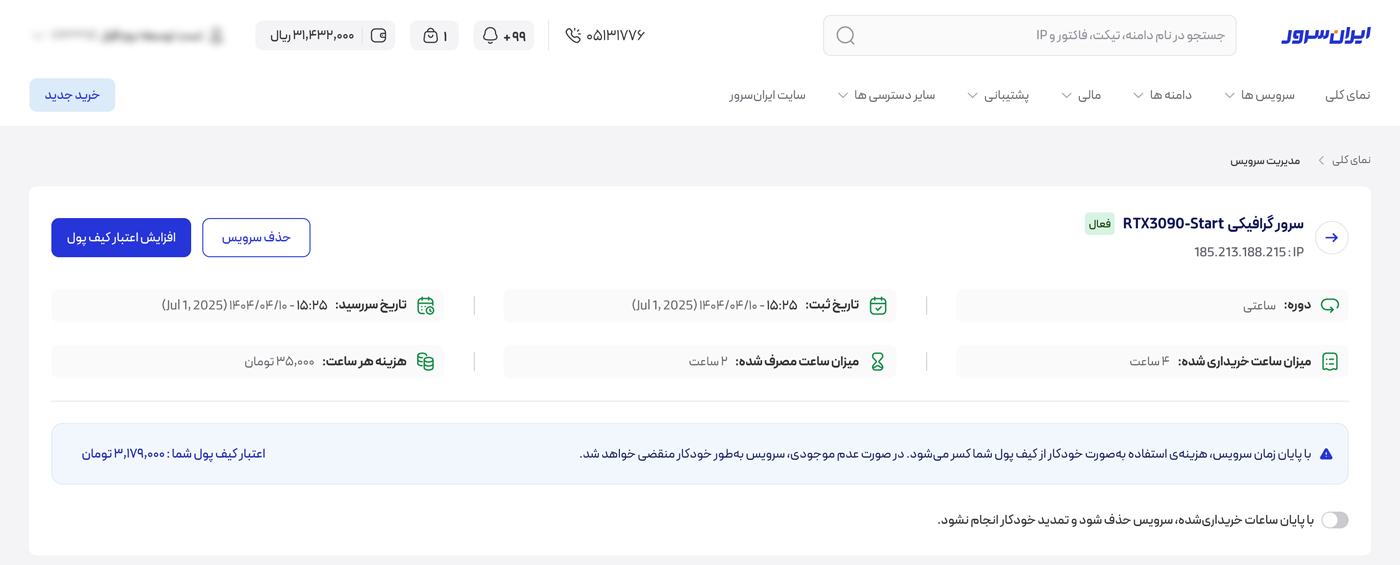Open the پشتیبانی menu item

pos(1006,95)
